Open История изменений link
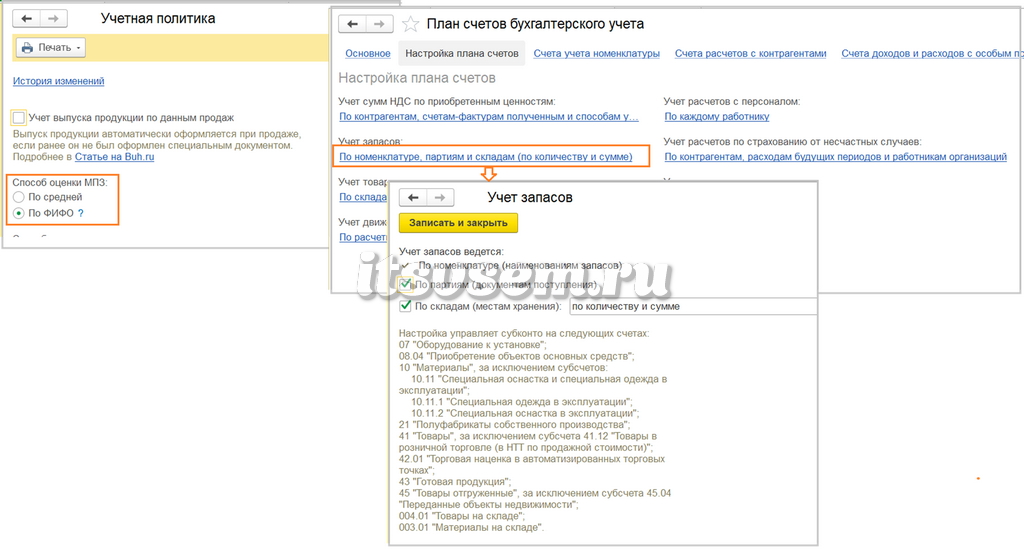 coord(59,81)
